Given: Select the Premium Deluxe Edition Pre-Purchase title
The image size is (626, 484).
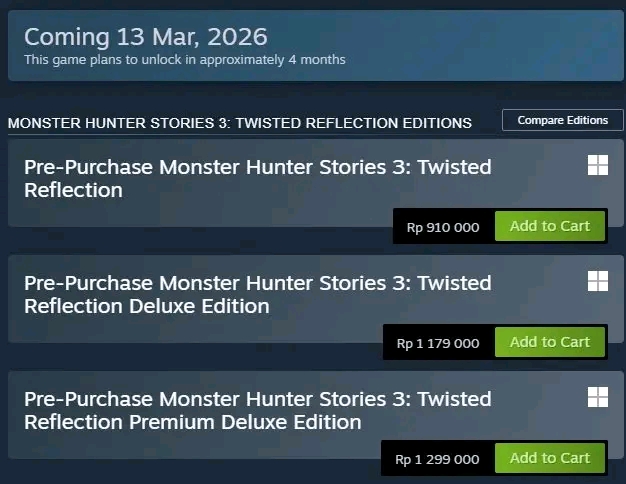Looking at the screenshot, I should coord(257,410).
